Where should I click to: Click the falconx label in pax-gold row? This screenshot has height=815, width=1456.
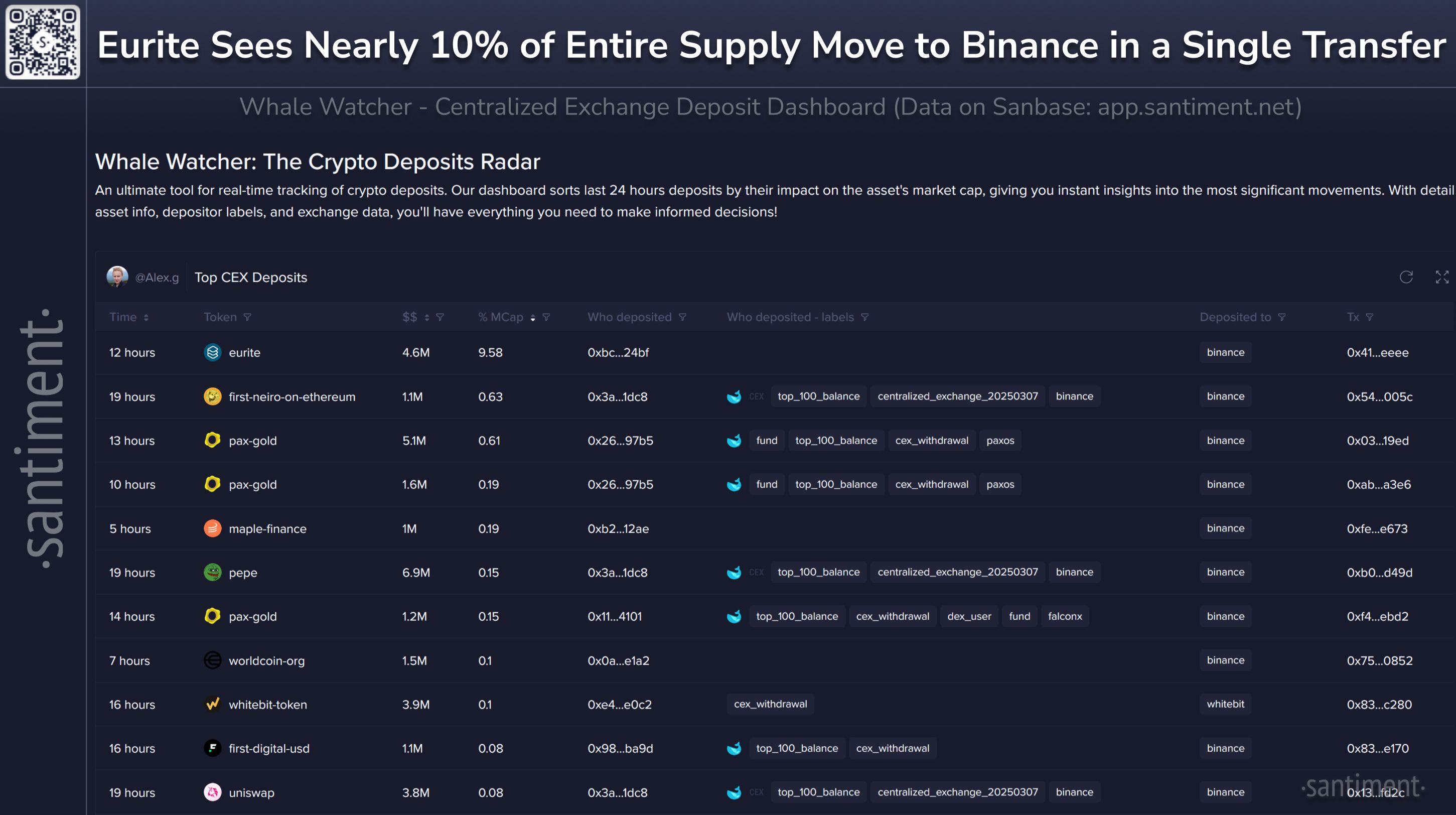point(1064,616)
